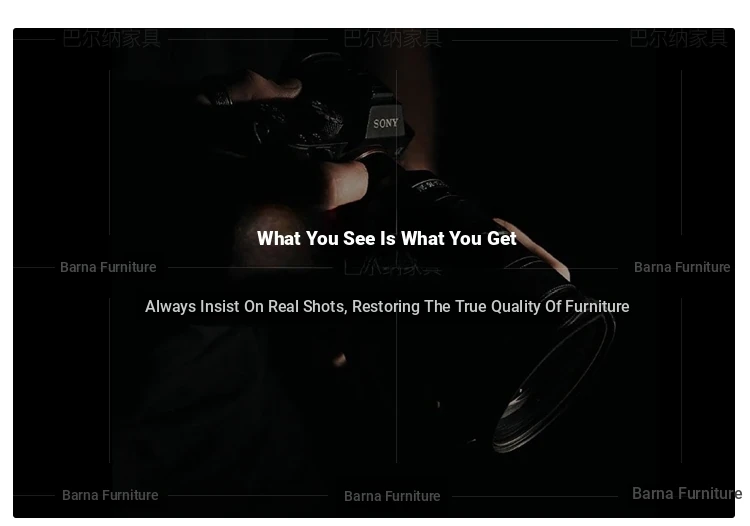
Task: Select the 'Always Insist On Real Shots' subtitle
Action: 387,307
